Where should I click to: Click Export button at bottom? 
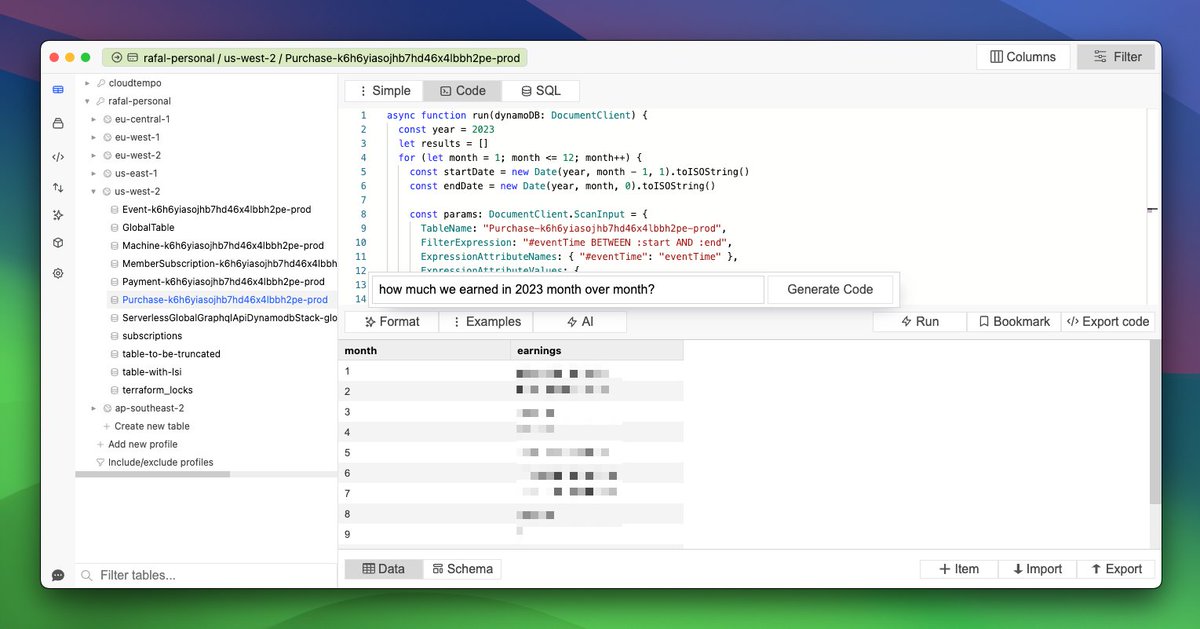pos(1116,569)
